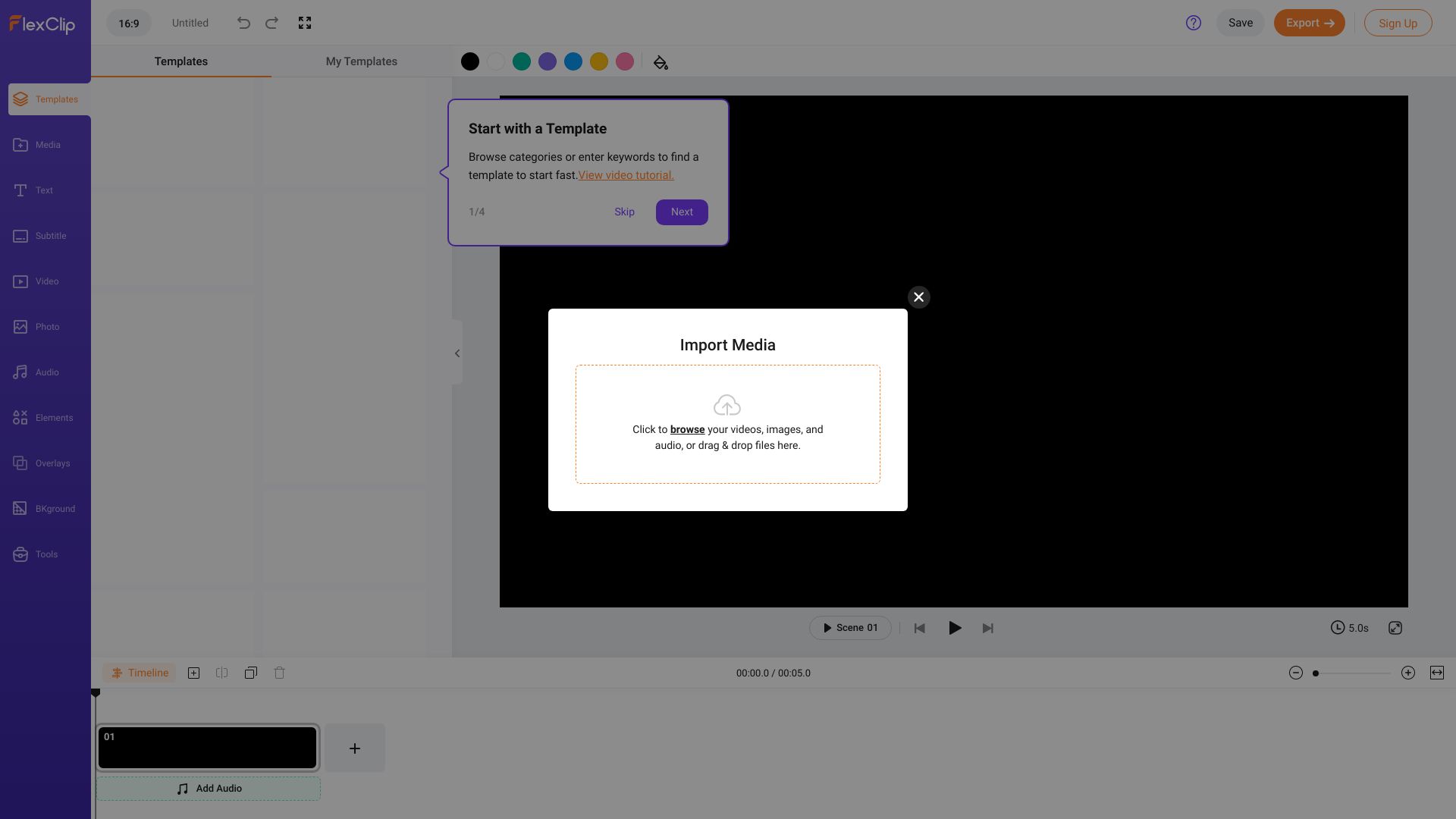Screen dimensions: 1456x819
Task: Open the help question mark icon
Action: click(x=1194, y=23)
